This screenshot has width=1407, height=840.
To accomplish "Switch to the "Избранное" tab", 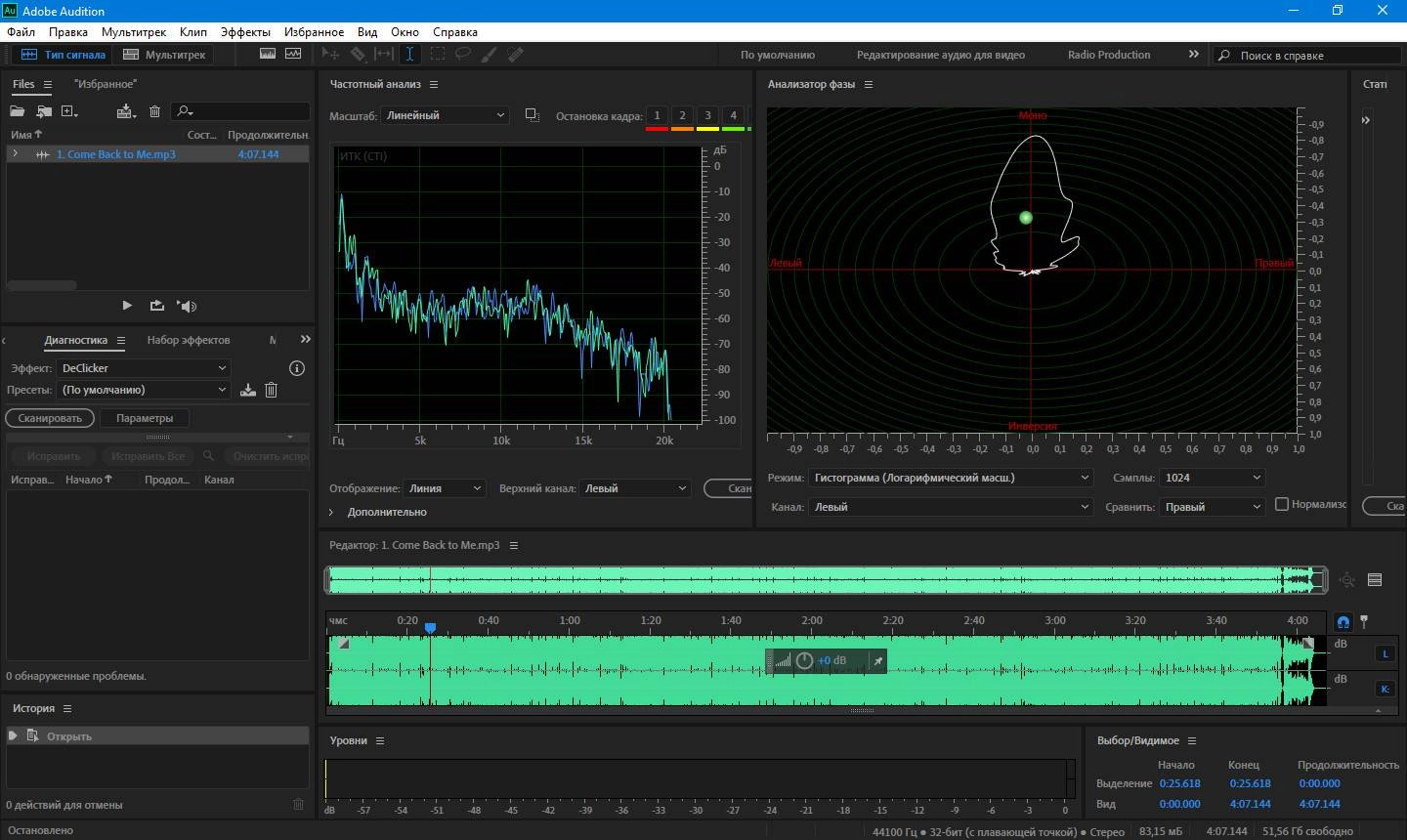I will tap(106, 84).
